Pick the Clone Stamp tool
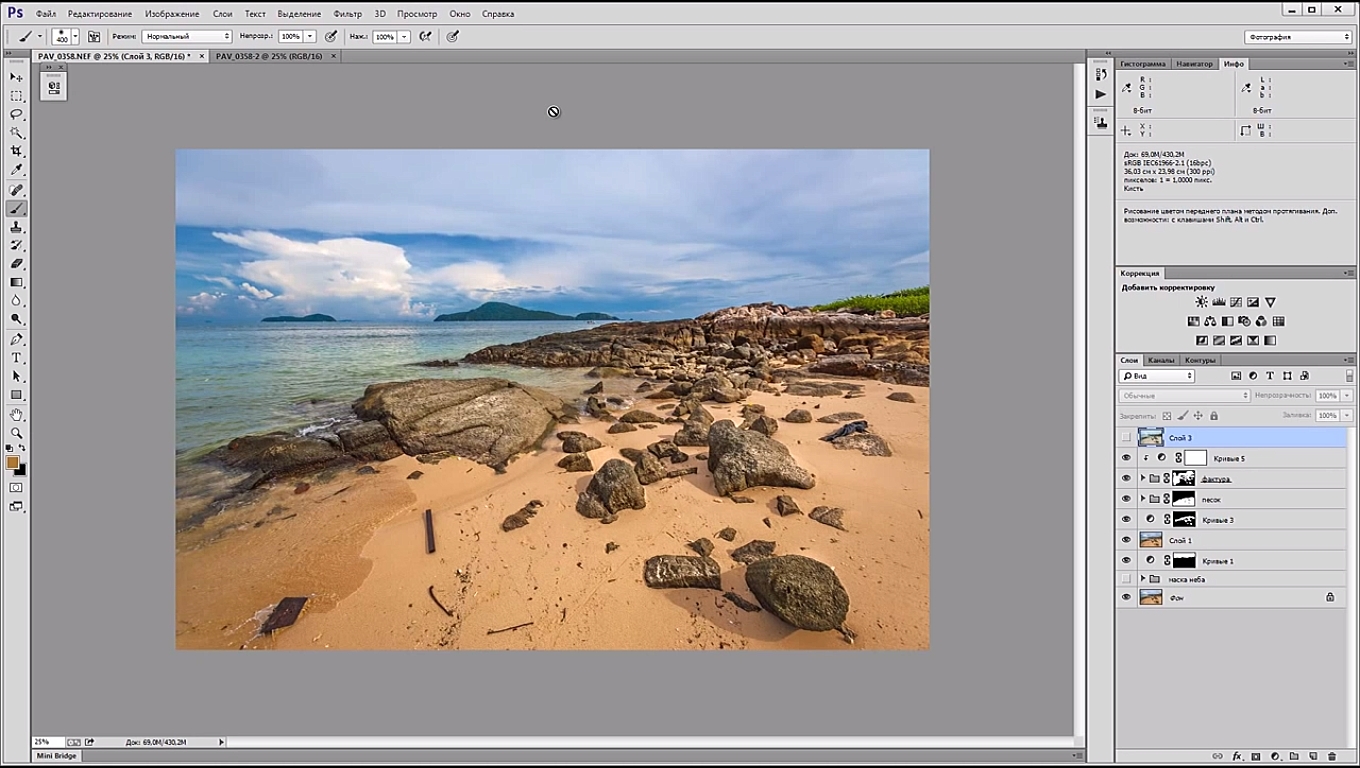Viewport: 1360px width, 768px height. 16,227
